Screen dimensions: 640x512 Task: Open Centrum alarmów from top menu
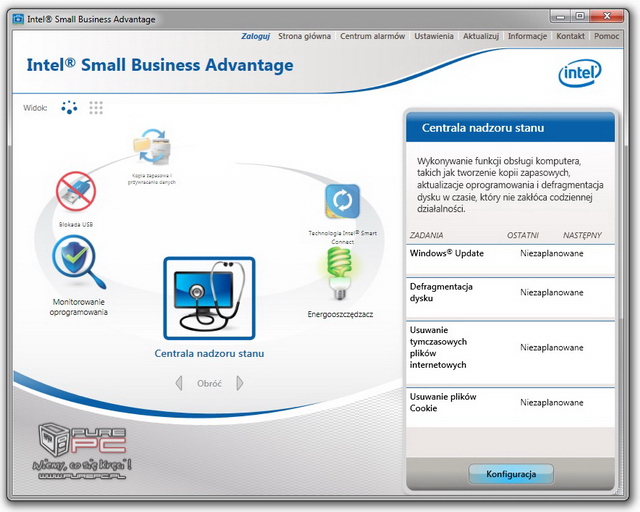[372, 36]
